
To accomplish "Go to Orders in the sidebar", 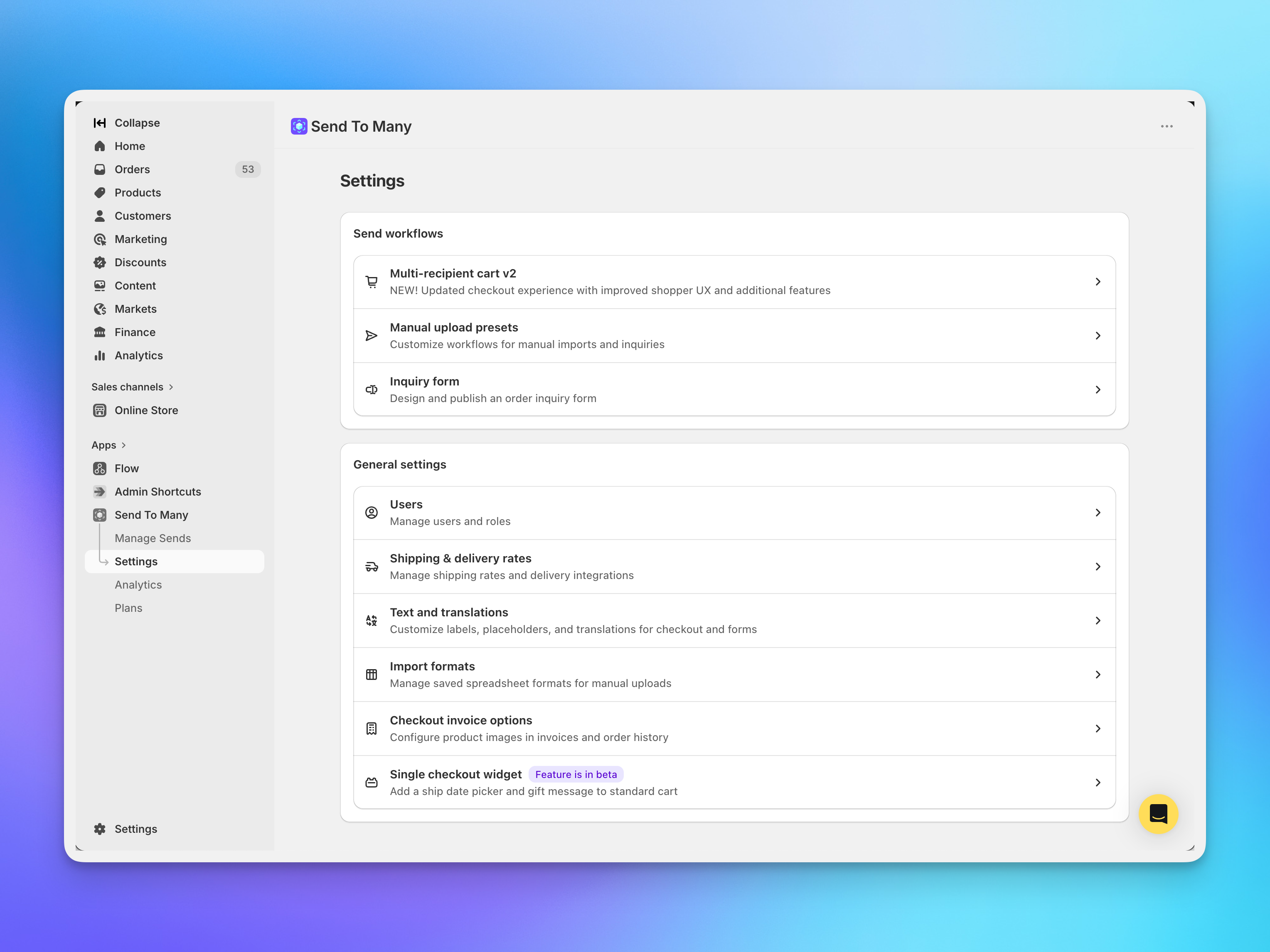I will (x=174, y=169).
